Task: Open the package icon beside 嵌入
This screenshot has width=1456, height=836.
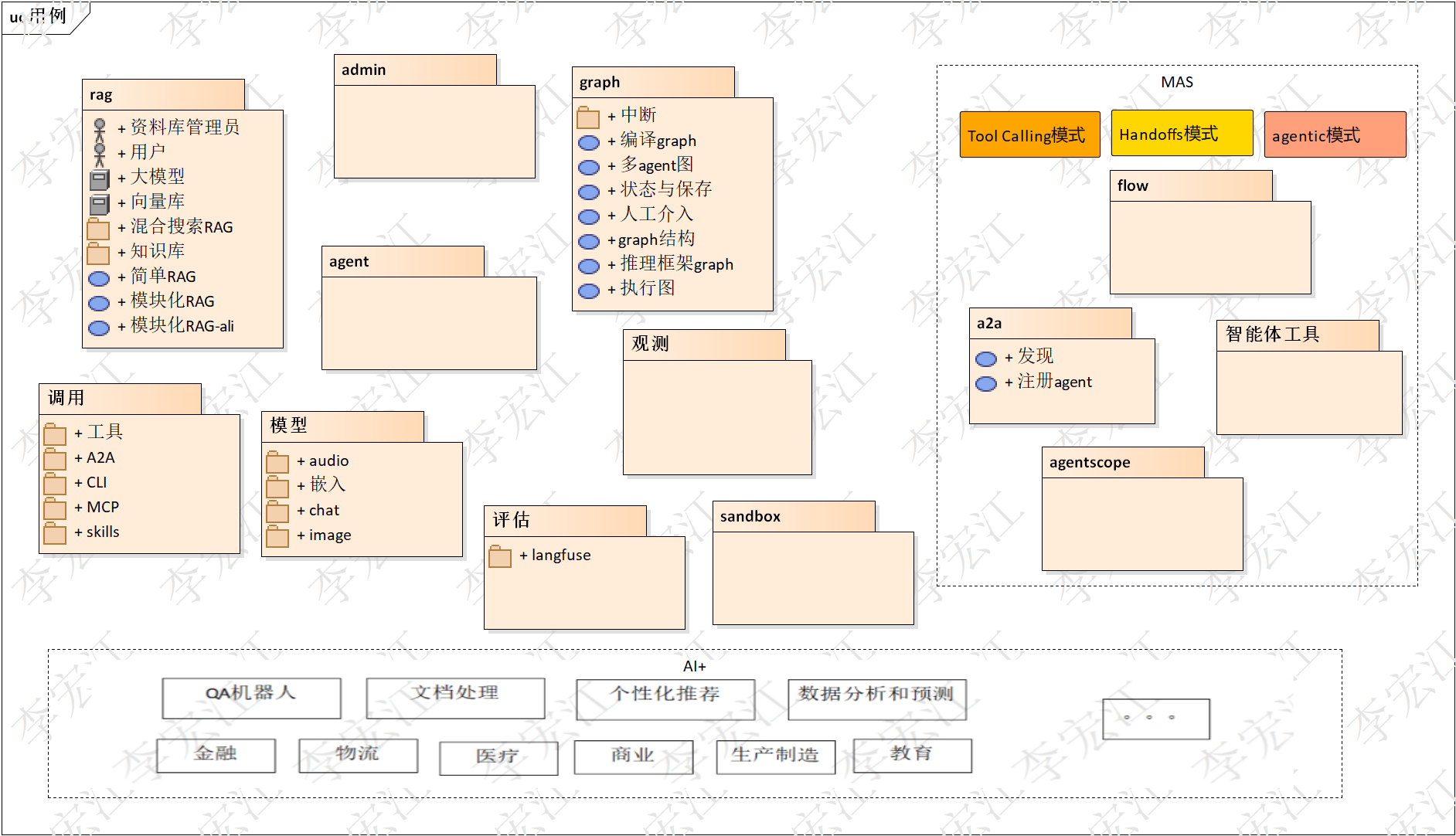Action: click(277, 487)
